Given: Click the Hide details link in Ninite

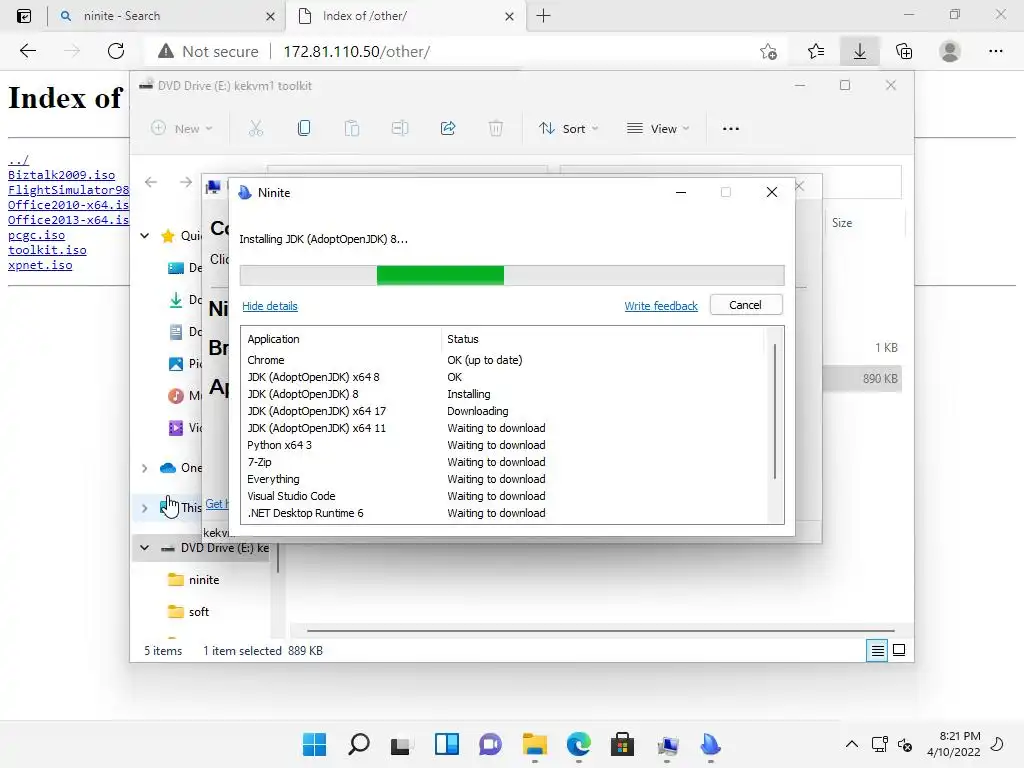Looking at the screenshot, I should [x=270, y=306].
